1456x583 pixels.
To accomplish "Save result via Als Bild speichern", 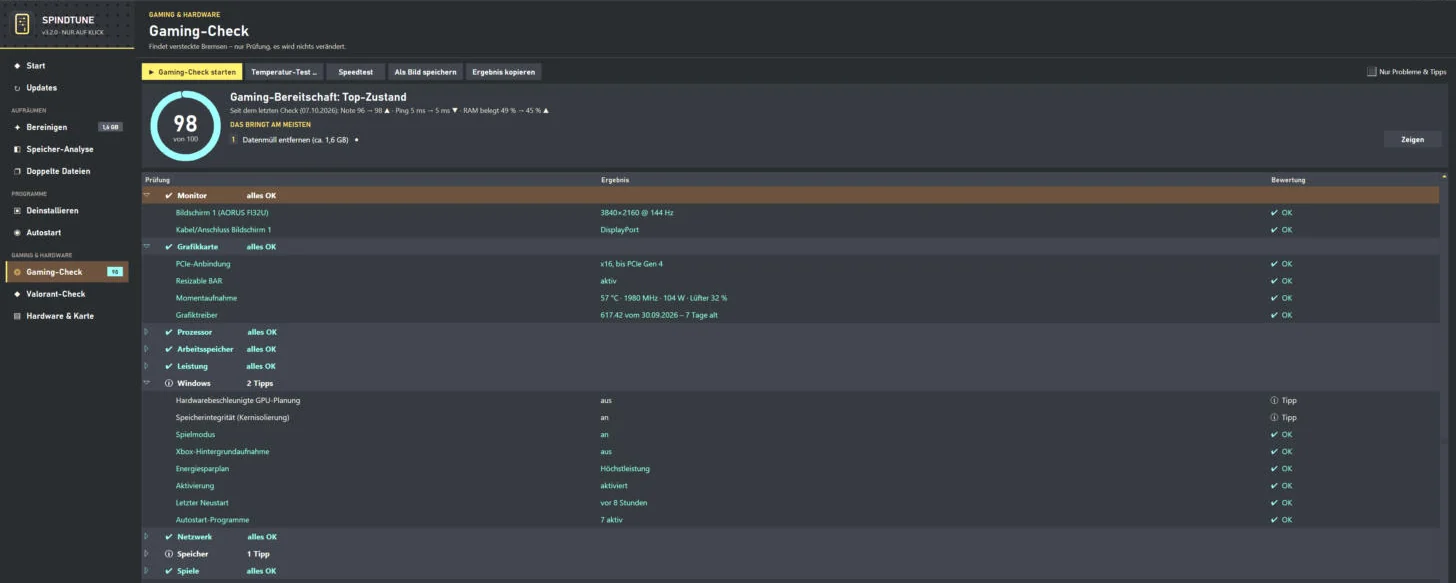I will point(425,72).
